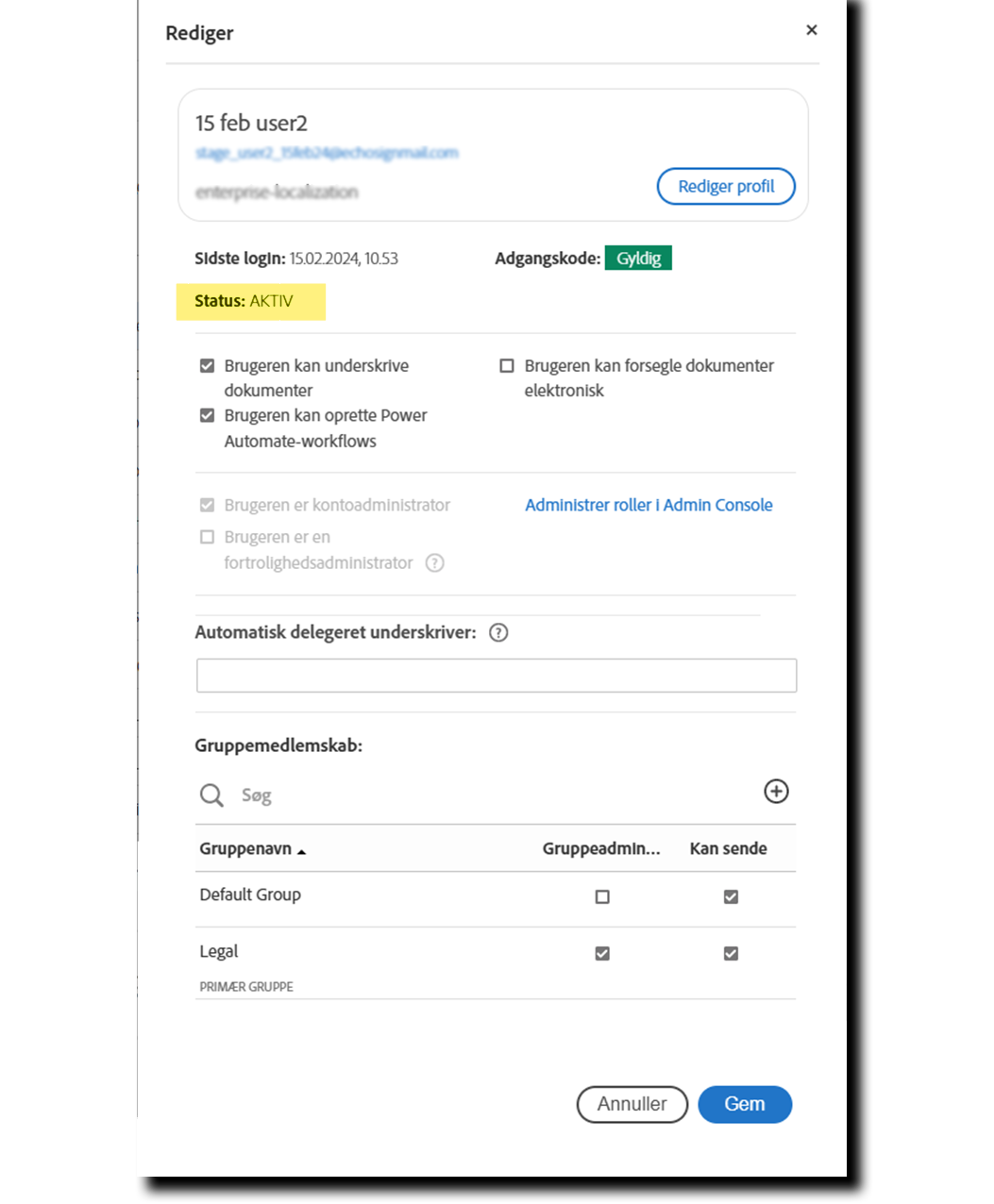
Task: Select the Legal group row name
Action: click(x=219, y=951)
